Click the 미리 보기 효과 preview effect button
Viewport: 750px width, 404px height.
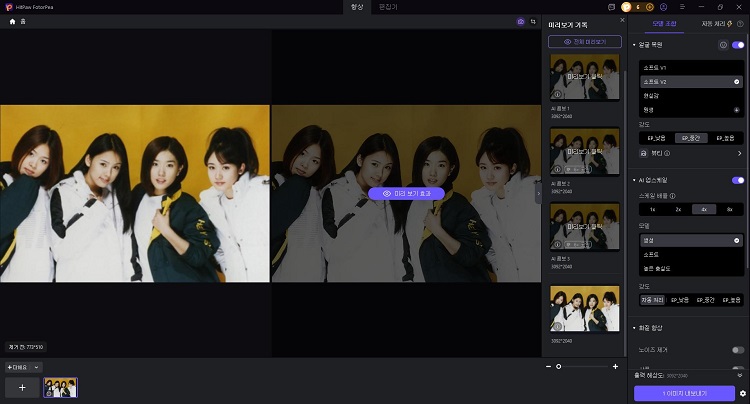pyautogui.click(x=407, y=194)
